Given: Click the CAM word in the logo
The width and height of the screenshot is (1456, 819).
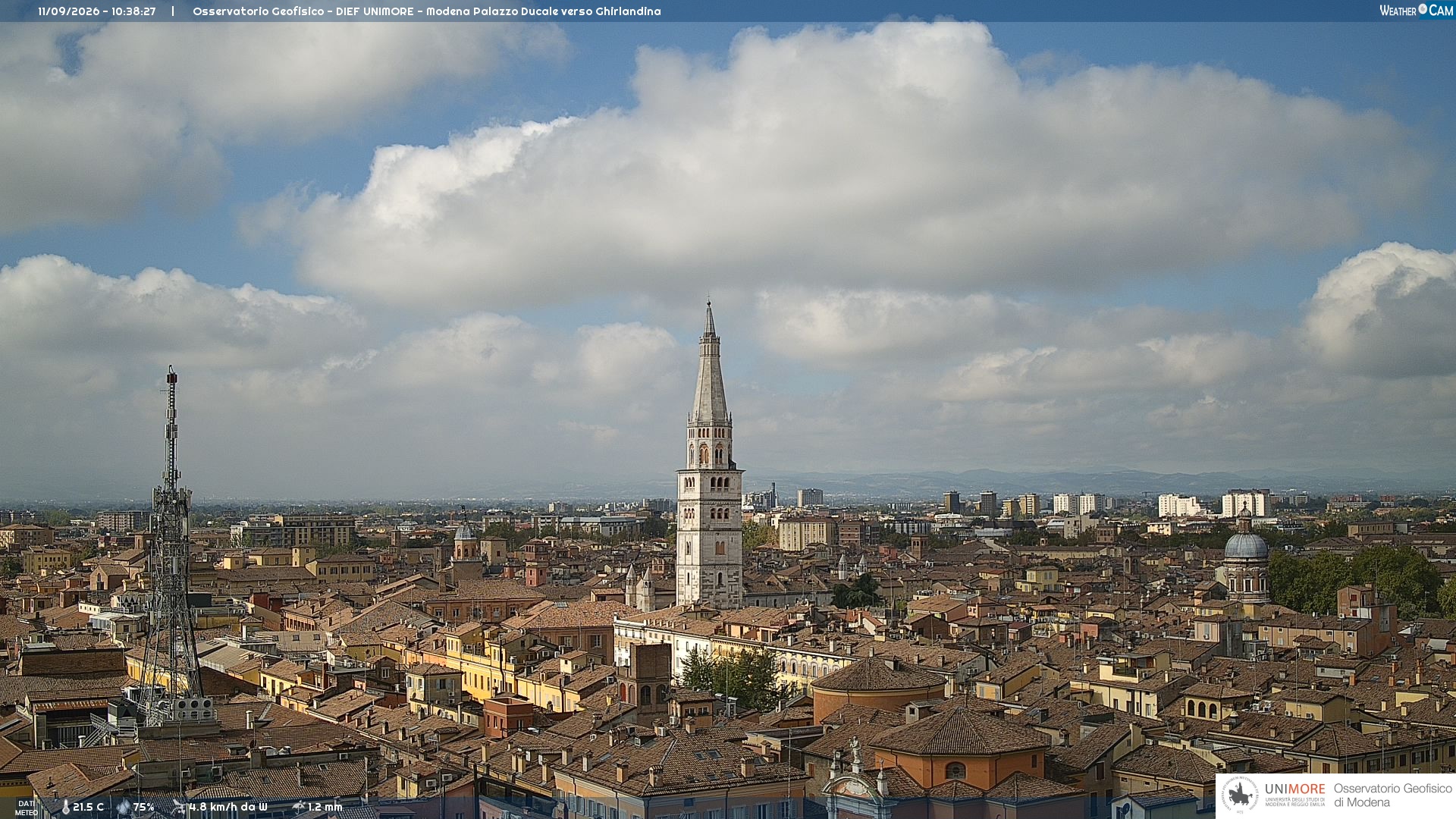Looking at the screenshot, I should point(1441,11).
